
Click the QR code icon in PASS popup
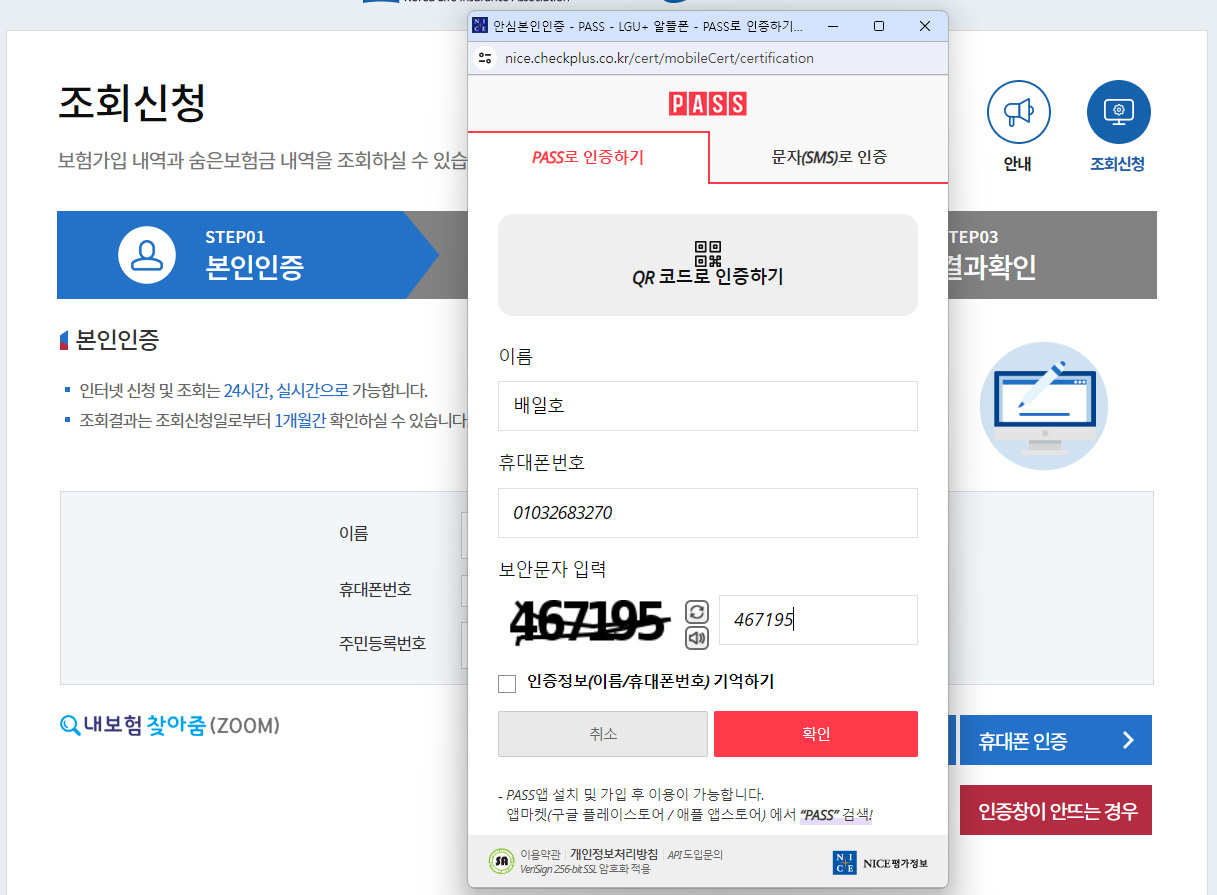pos(707,254)
